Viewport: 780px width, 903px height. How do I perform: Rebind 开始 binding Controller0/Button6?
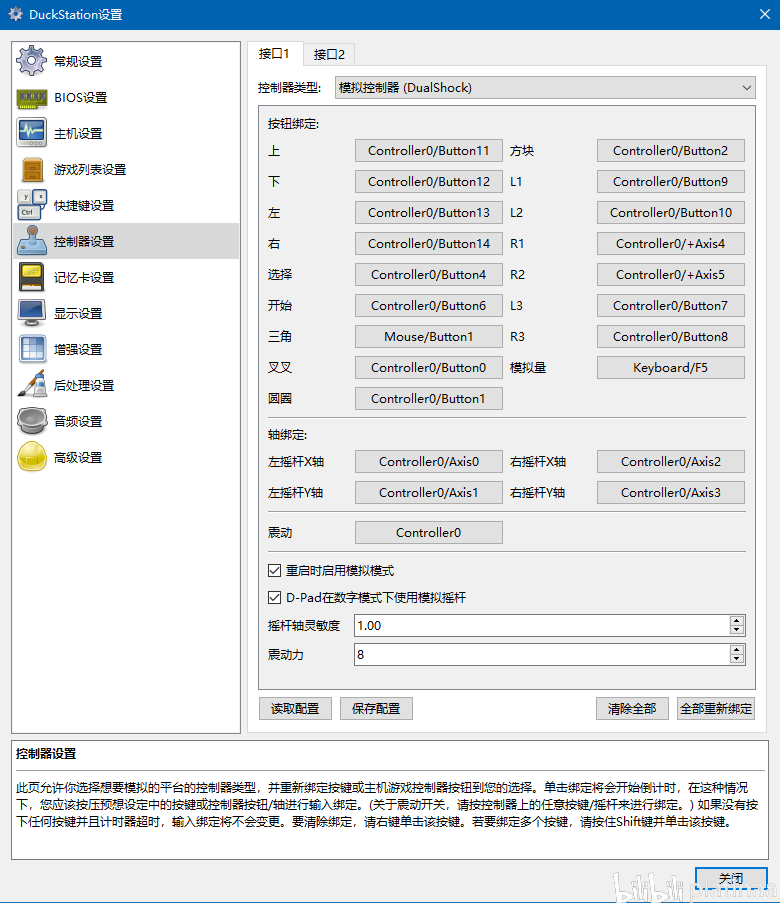(x=429, y=306)
